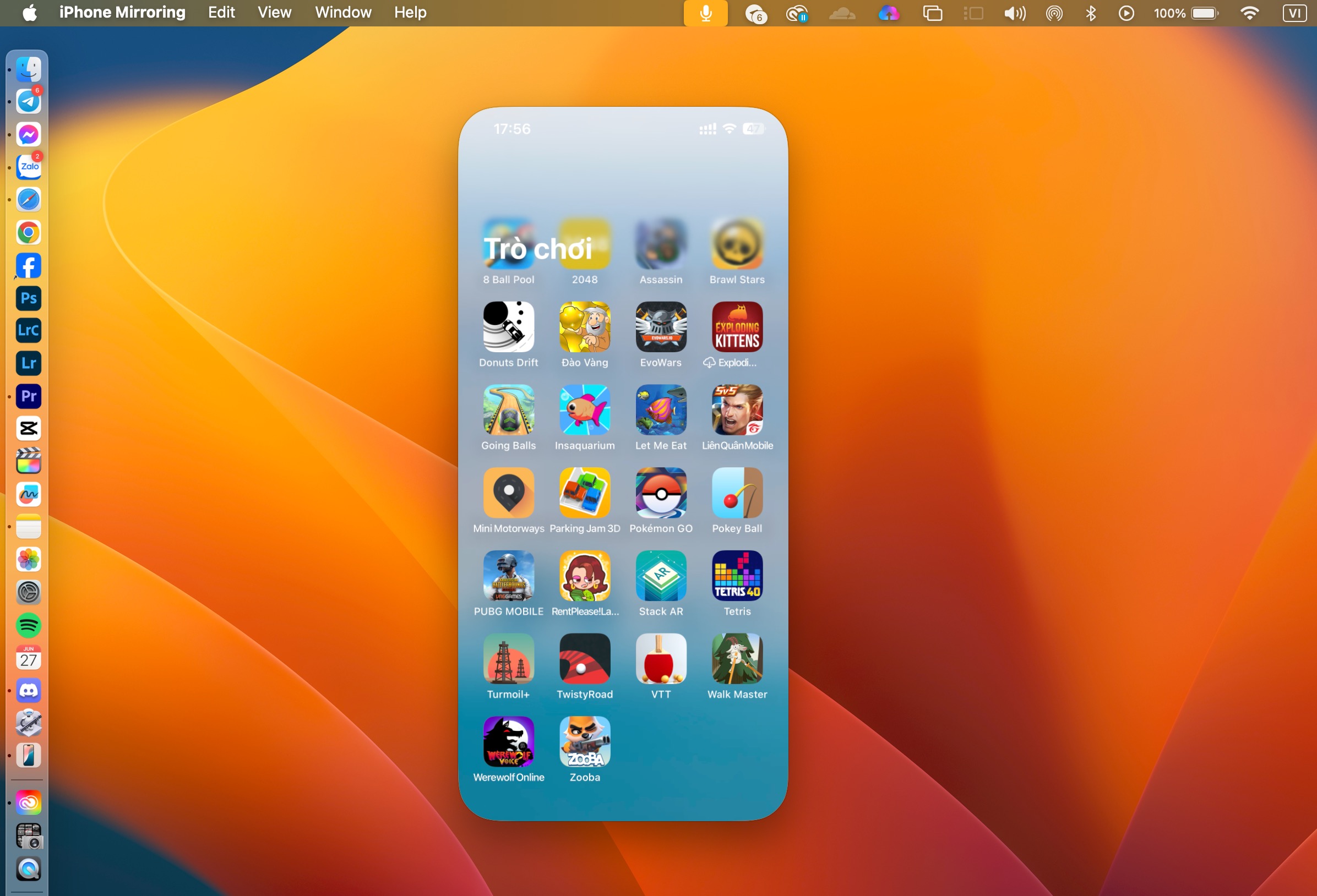Open the Window menu
This screenshot has width=1317, height=896.
click(343, 13)
